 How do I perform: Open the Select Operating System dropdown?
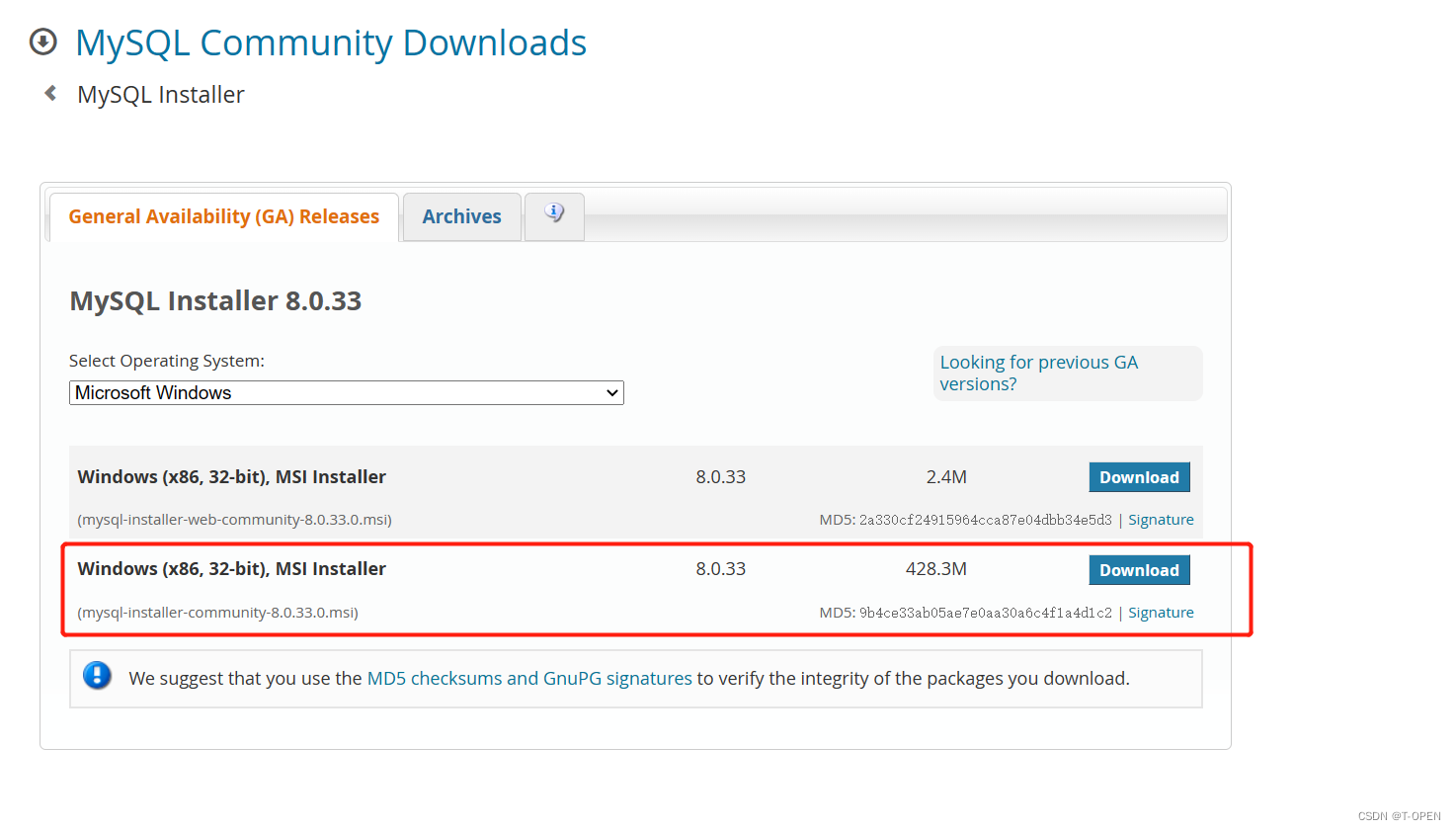(x=347, y=392)
